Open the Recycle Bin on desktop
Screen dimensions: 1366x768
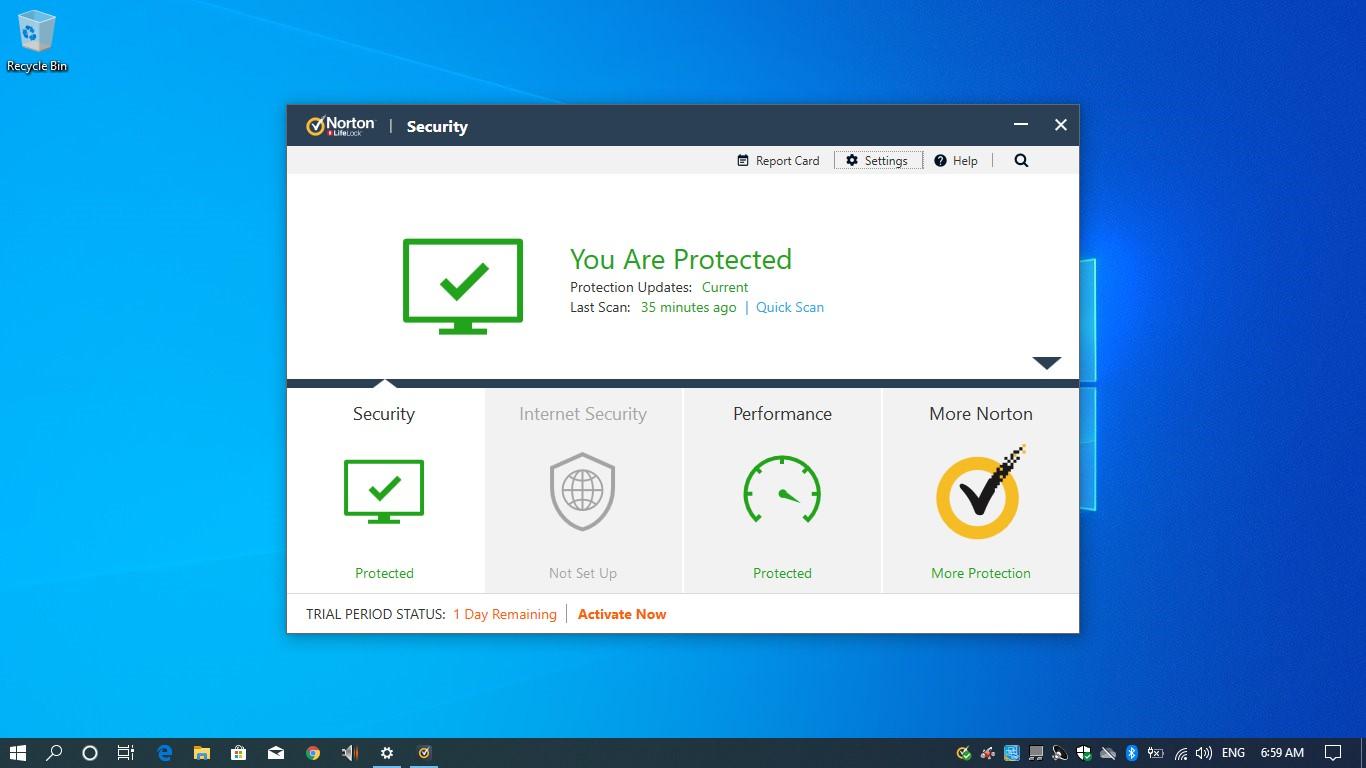(37, 41)
